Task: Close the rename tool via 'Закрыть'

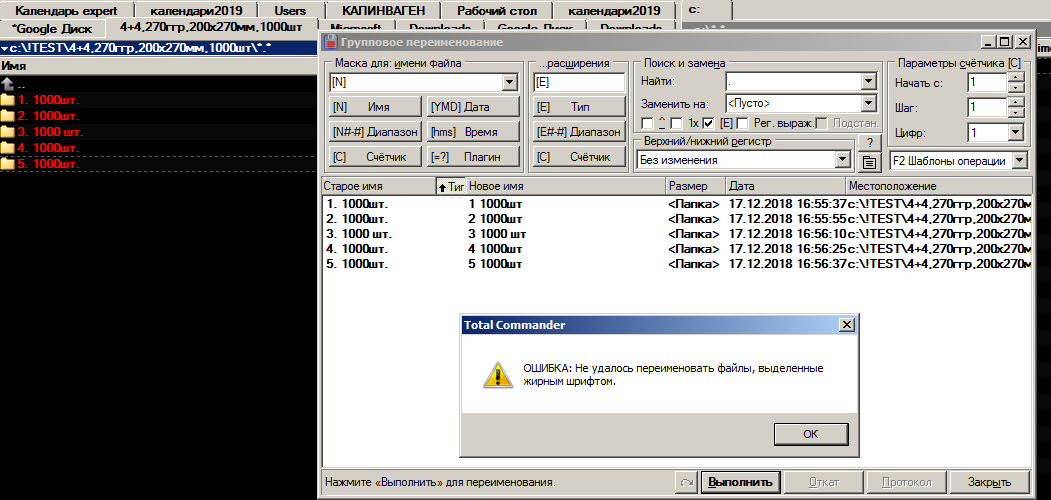Action: [x=989, y=482]
